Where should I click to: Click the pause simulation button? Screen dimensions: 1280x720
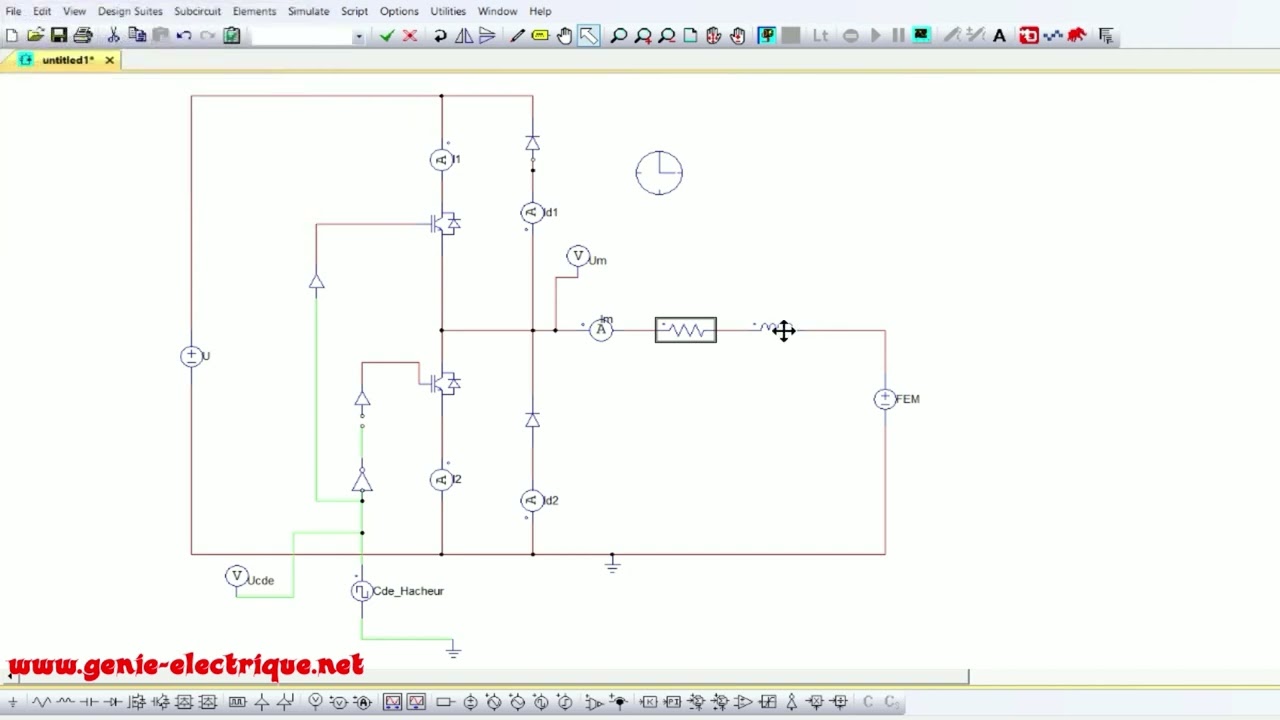point(898,36)
